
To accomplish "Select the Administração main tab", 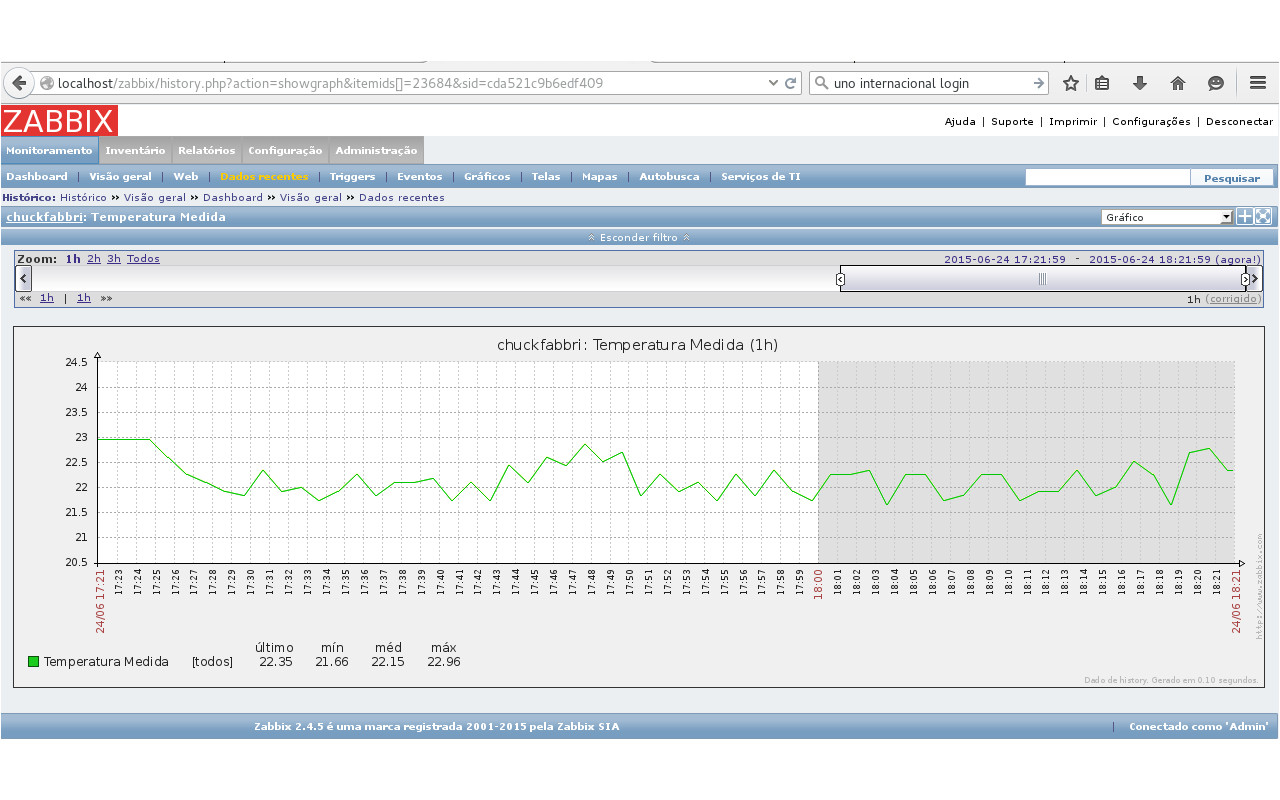I will [x=376, y=150].
